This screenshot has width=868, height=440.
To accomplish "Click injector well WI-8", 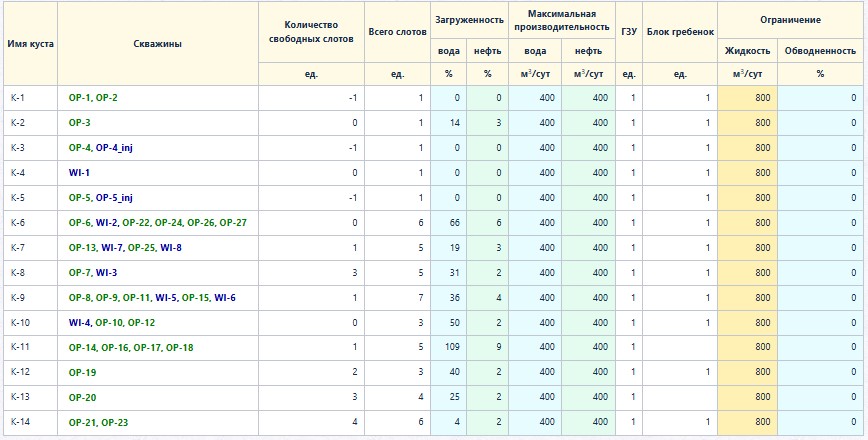I will click(171, 247).
